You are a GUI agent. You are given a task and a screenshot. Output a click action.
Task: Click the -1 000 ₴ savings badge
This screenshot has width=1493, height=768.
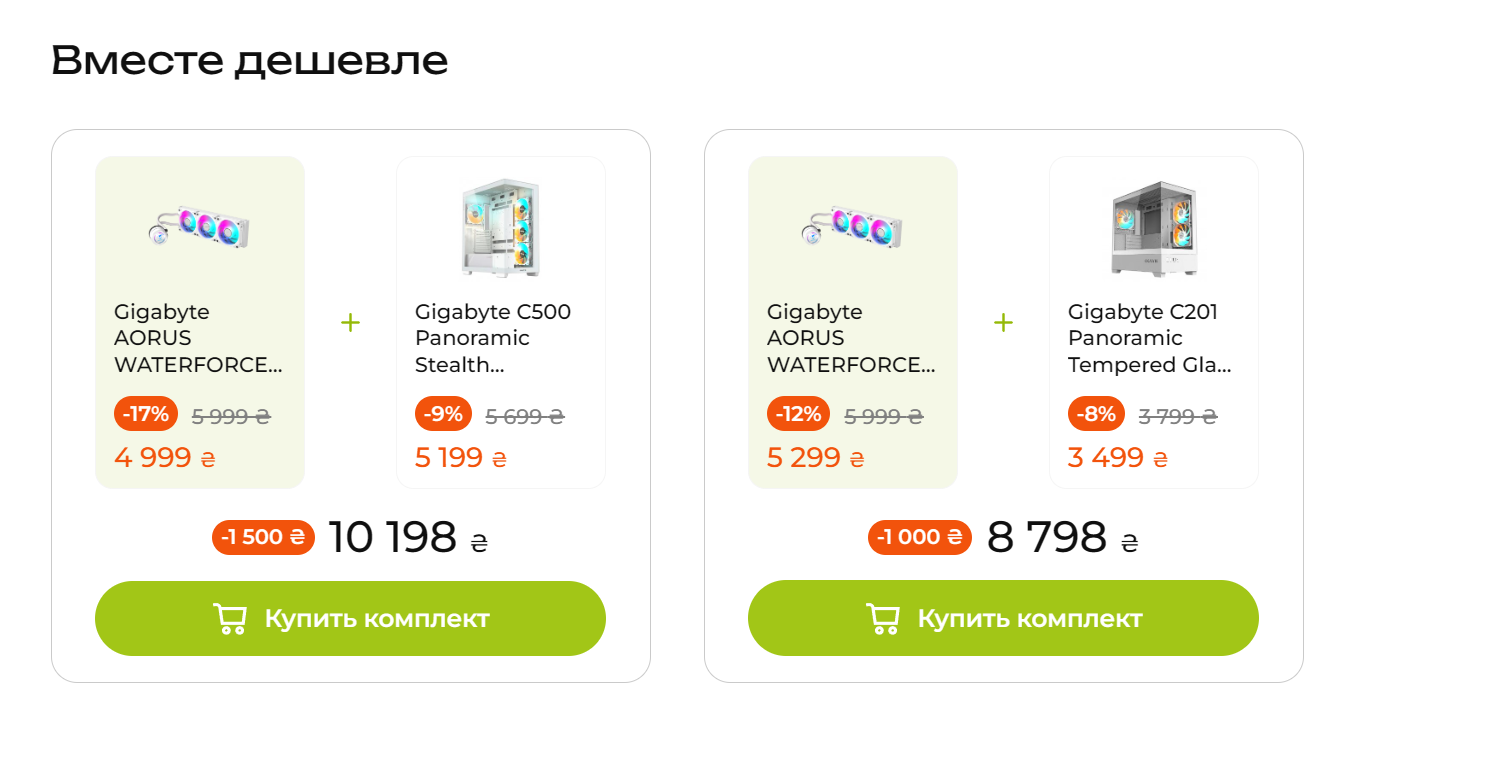(x=919, y=537)
